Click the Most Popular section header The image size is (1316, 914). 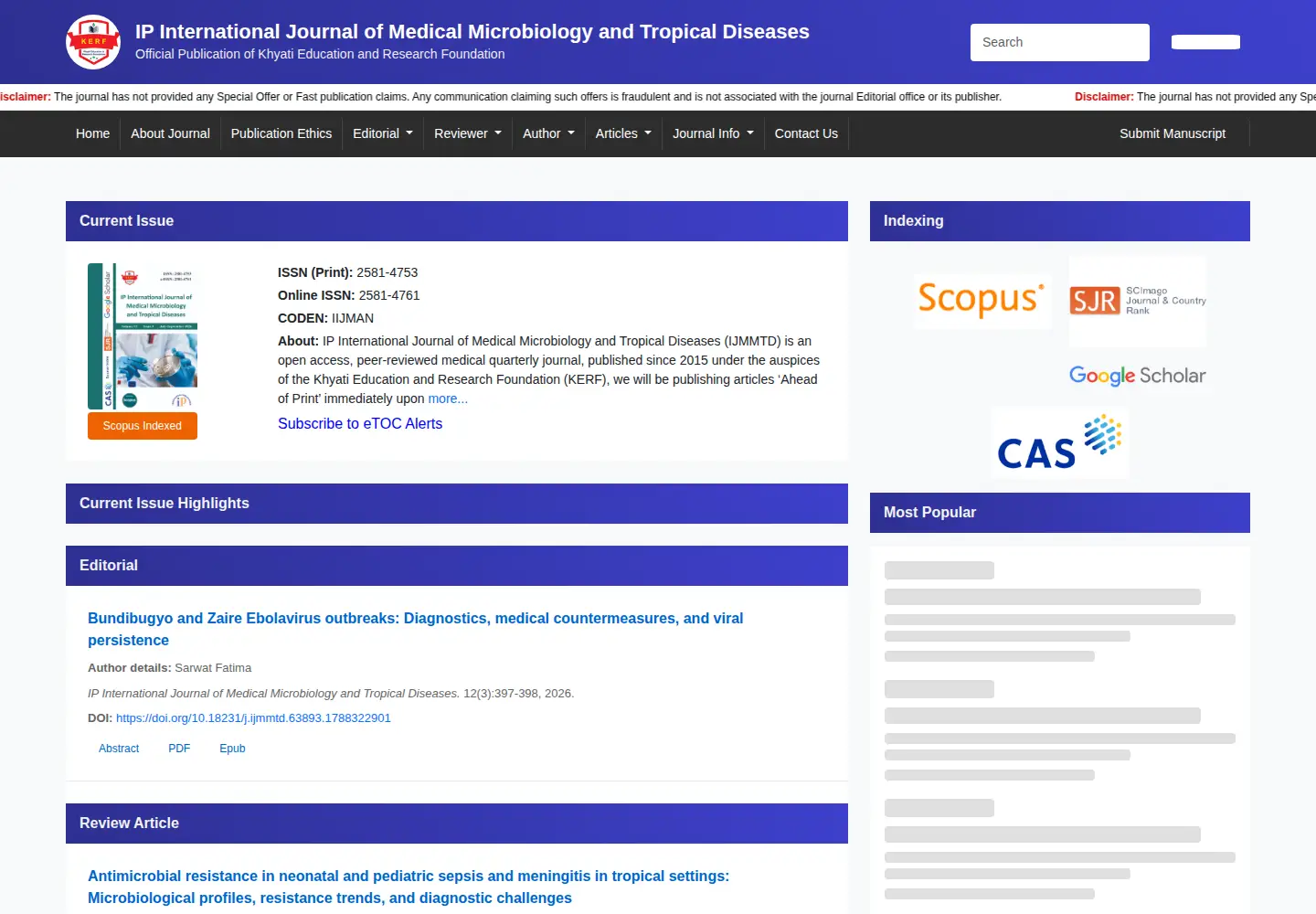pyautogui.click(x=1060, y=513)
